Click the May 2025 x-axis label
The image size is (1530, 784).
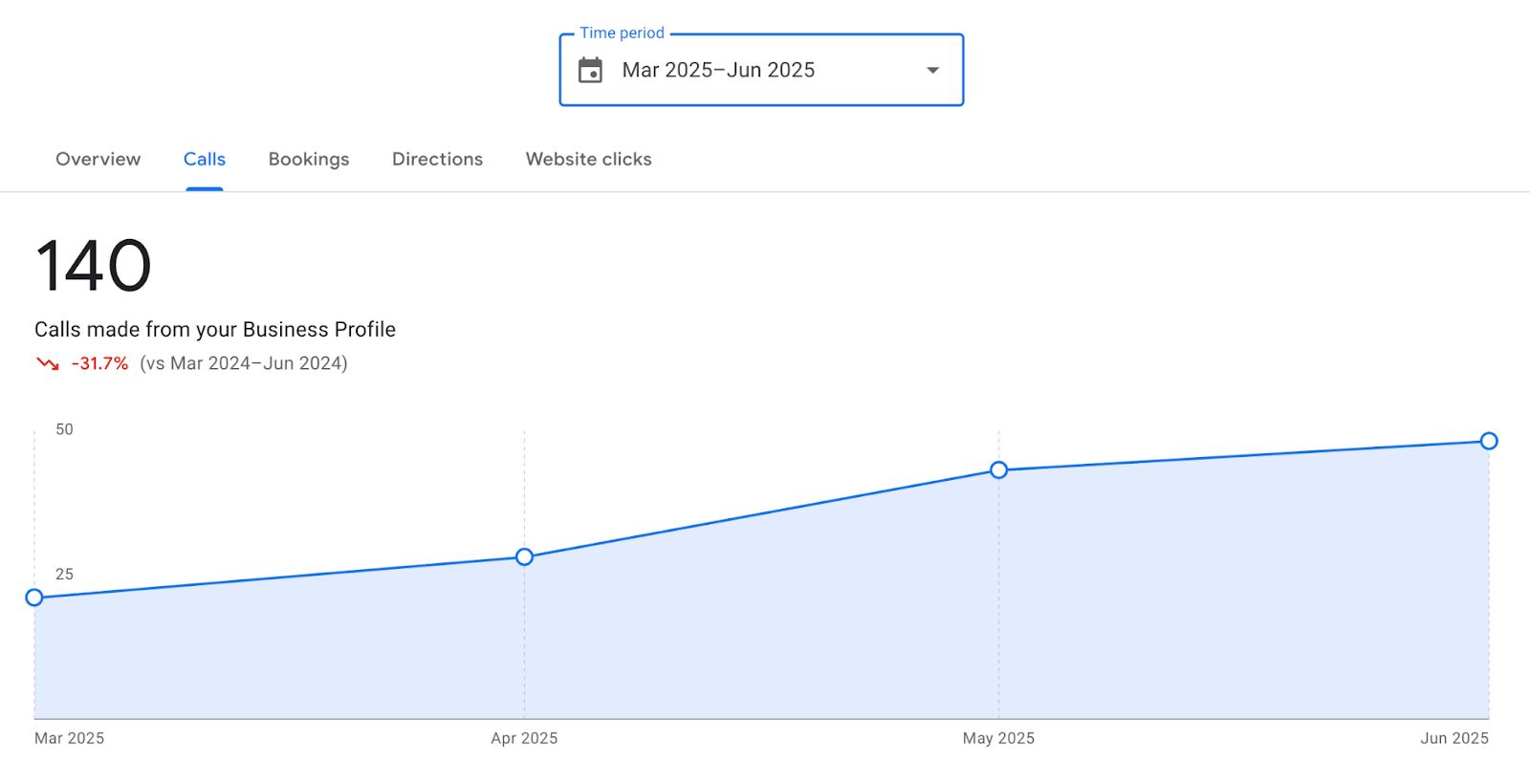998,738
